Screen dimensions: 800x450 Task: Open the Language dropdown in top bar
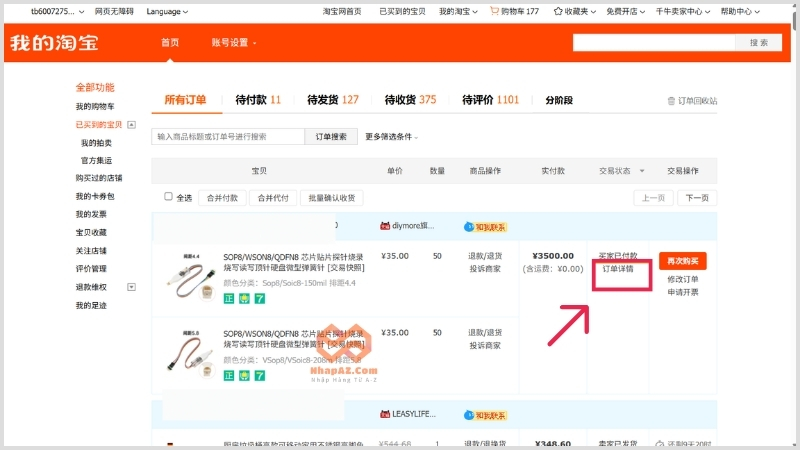click(167, 11)
